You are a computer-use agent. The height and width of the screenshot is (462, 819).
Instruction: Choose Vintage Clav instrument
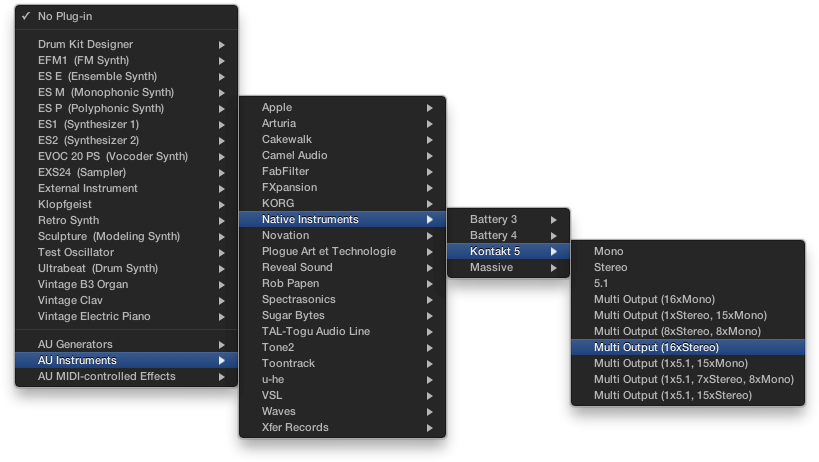point(126,301)
